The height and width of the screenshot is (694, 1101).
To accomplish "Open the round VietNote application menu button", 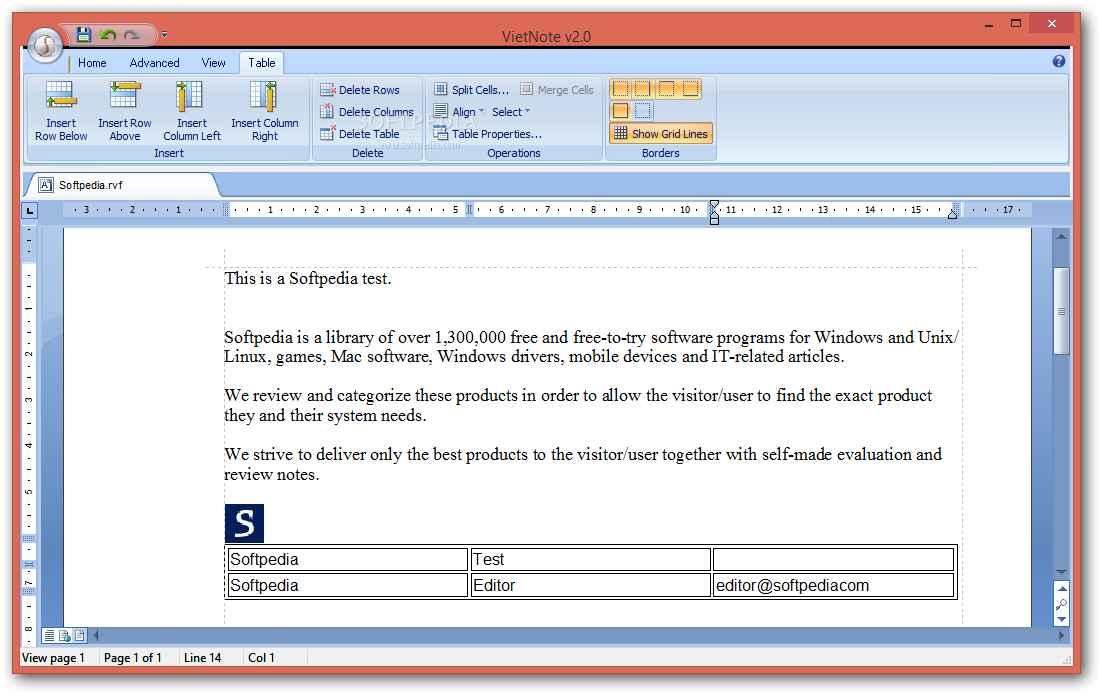I will pyautogui.click(x=46, y=46).
